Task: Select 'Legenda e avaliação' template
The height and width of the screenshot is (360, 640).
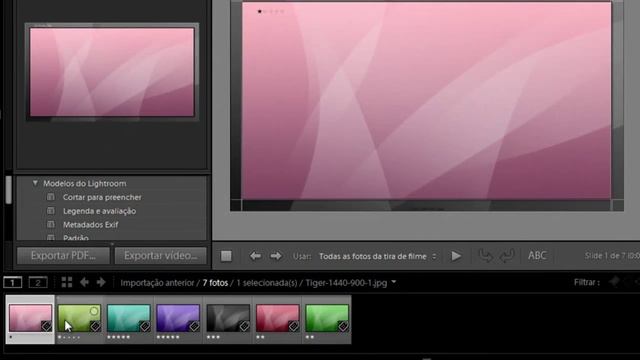Action: point(99,211)
